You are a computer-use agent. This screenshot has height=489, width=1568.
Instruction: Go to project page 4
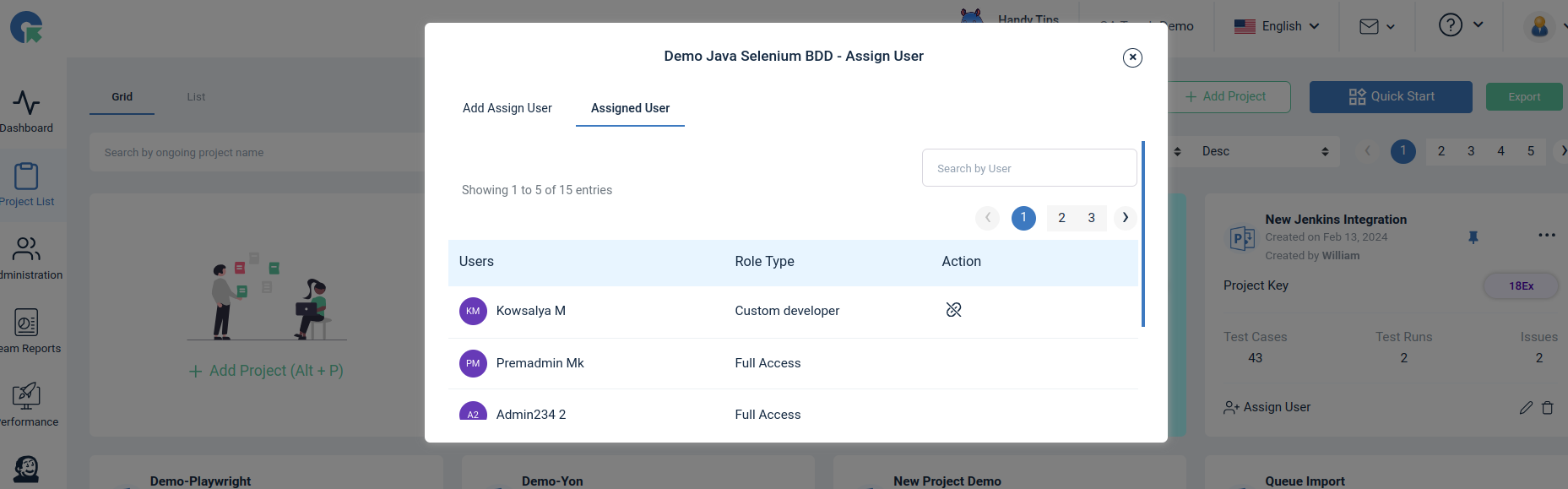click(x=1500, y=151)
